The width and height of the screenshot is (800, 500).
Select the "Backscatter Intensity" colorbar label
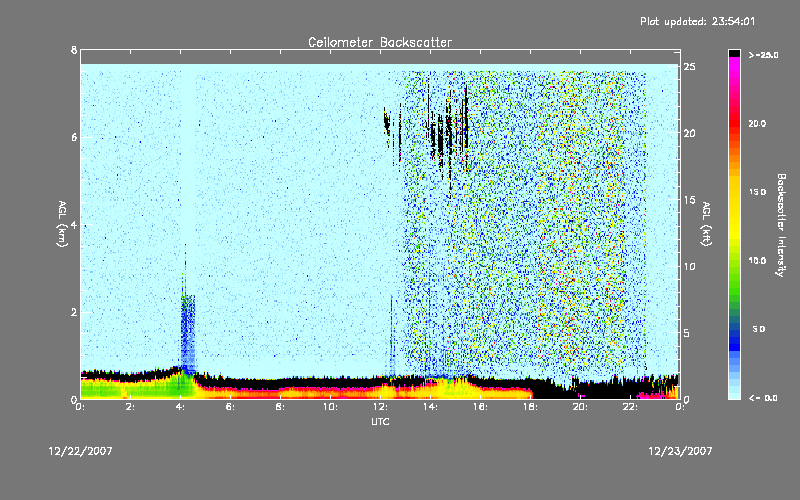(781, 225)
